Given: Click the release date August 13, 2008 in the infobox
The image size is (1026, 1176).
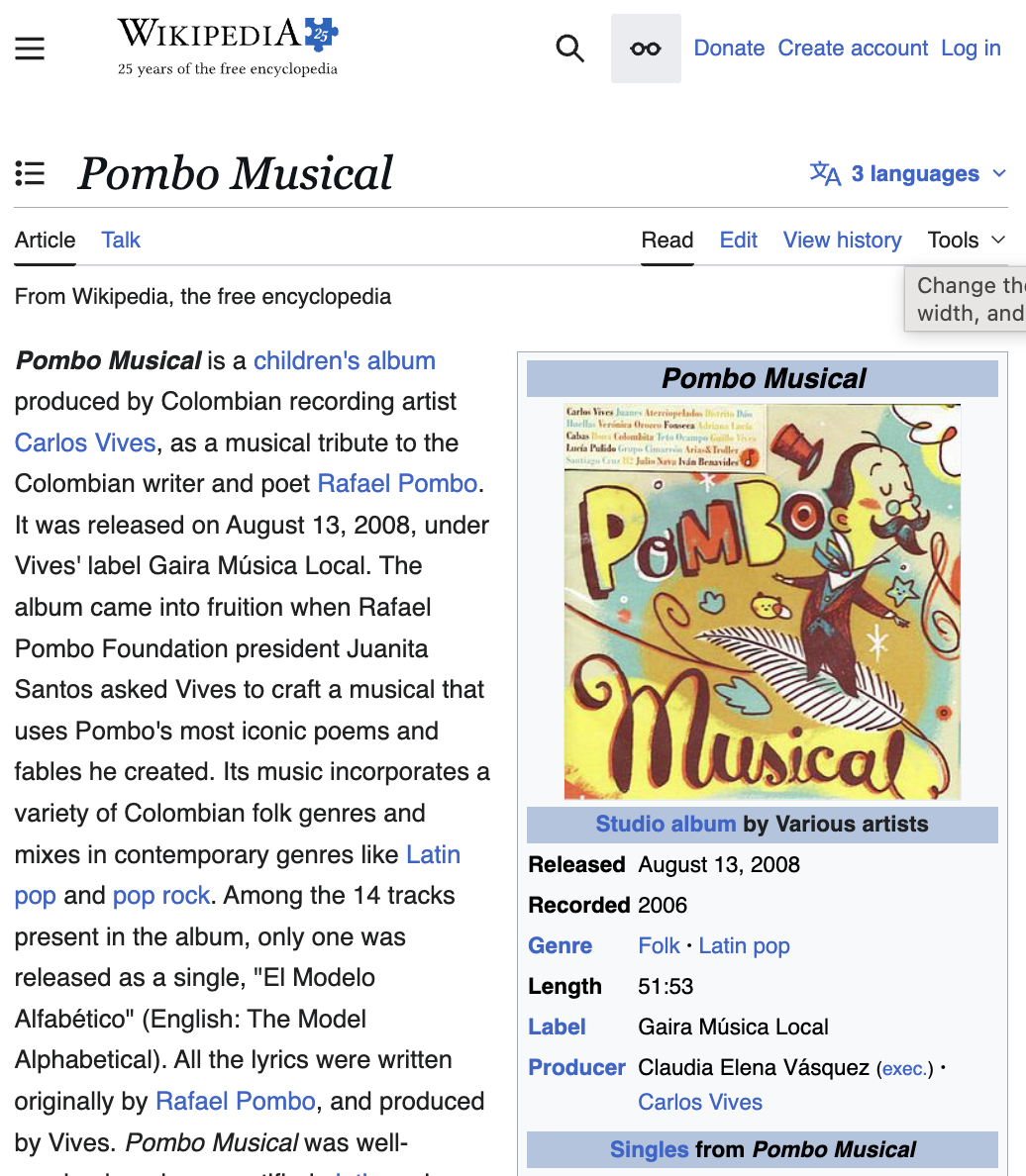Looking at the screenshot, I should point(719,865).
